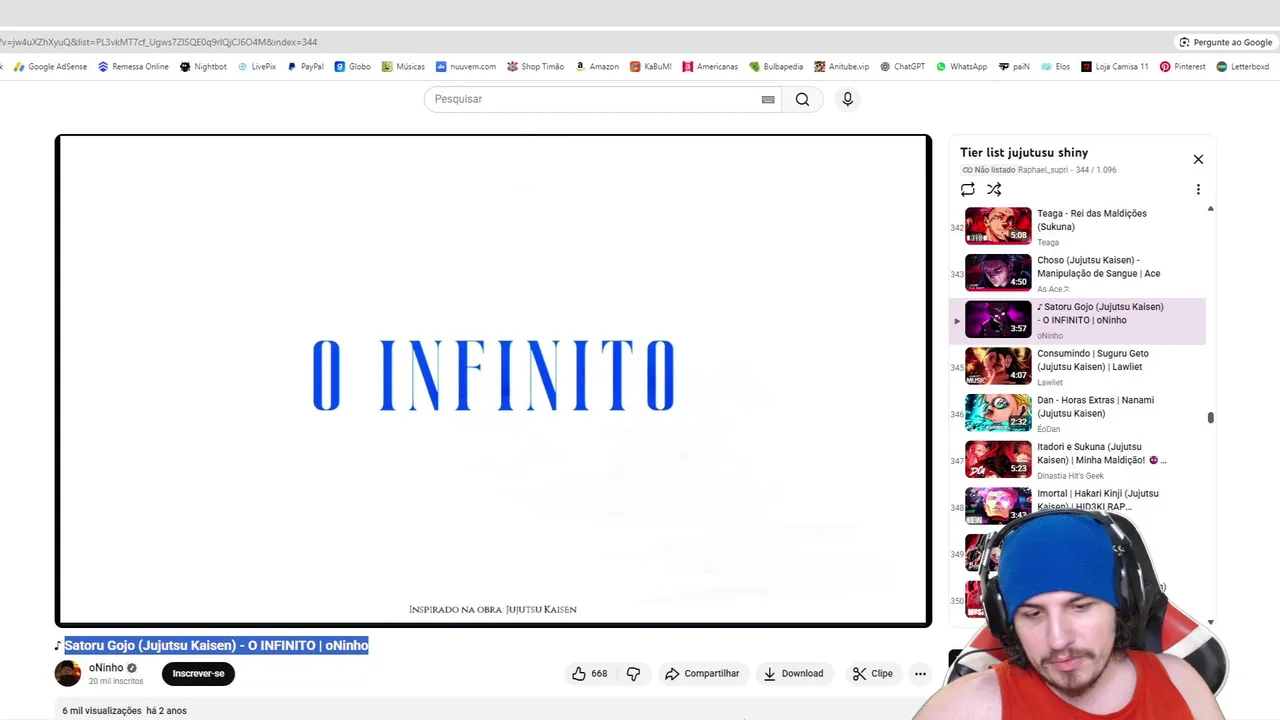Subscribe with Inscrever-se button

pos(198,674)
